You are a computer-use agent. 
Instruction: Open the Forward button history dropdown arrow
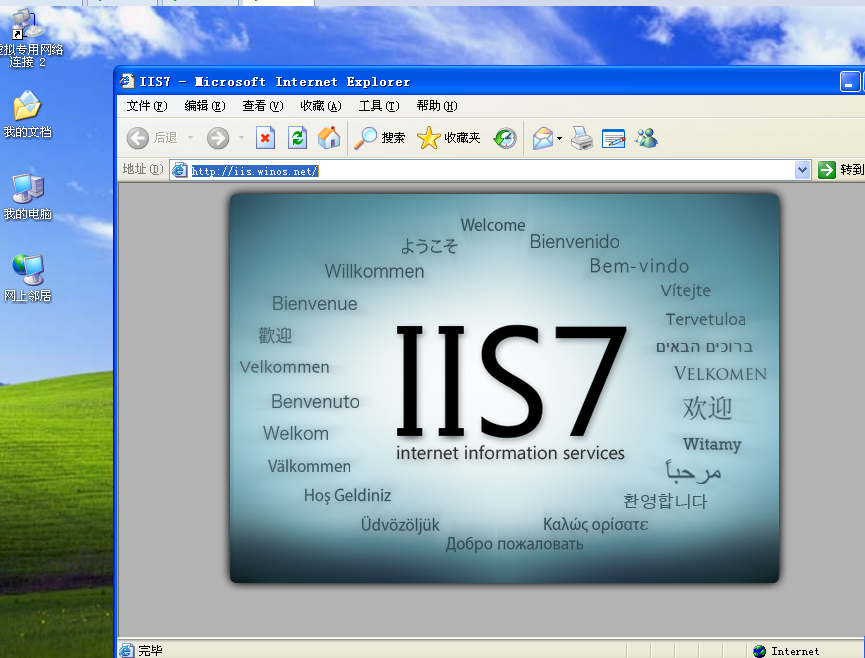pos(241,137)
